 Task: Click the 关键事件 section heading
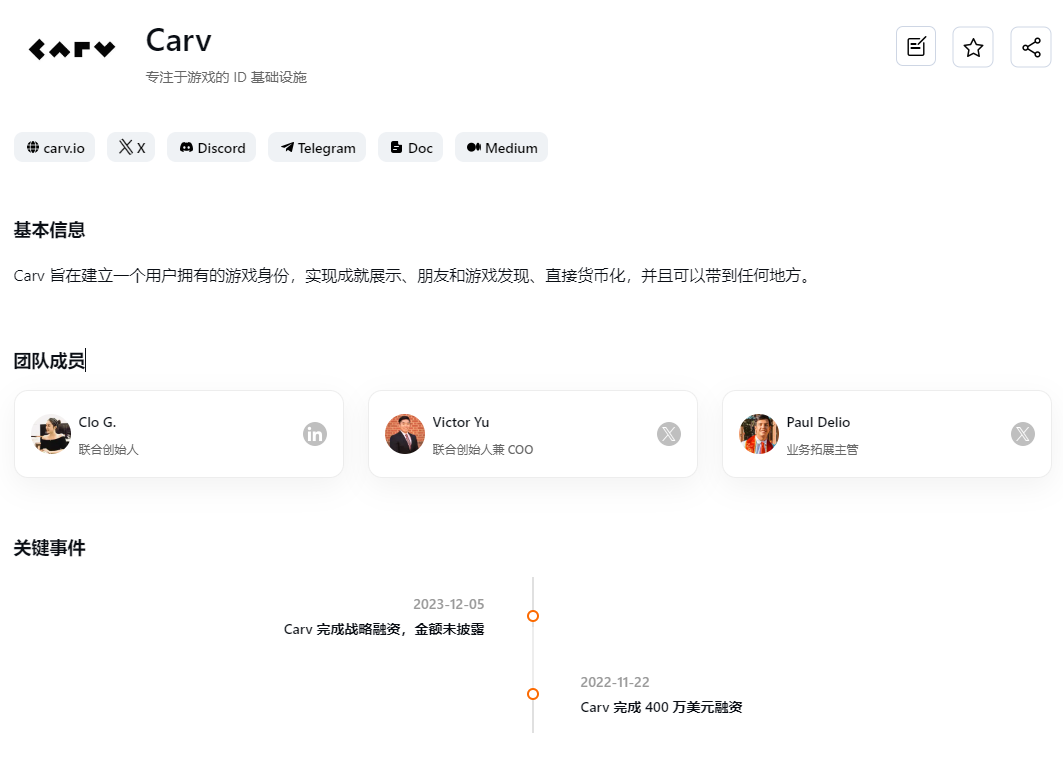click(x=49, y=548)
